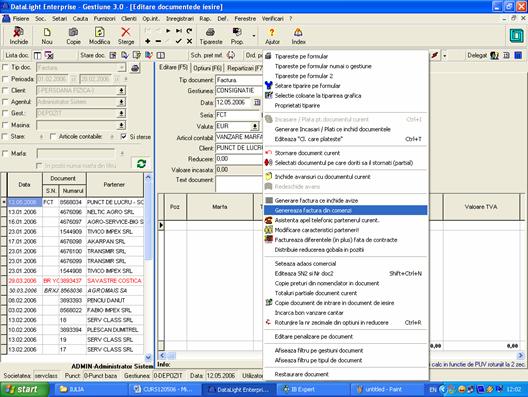Viewport: 528px width, 397px height.
Task: Create a new document with Nou
Action: click(47, 36)
